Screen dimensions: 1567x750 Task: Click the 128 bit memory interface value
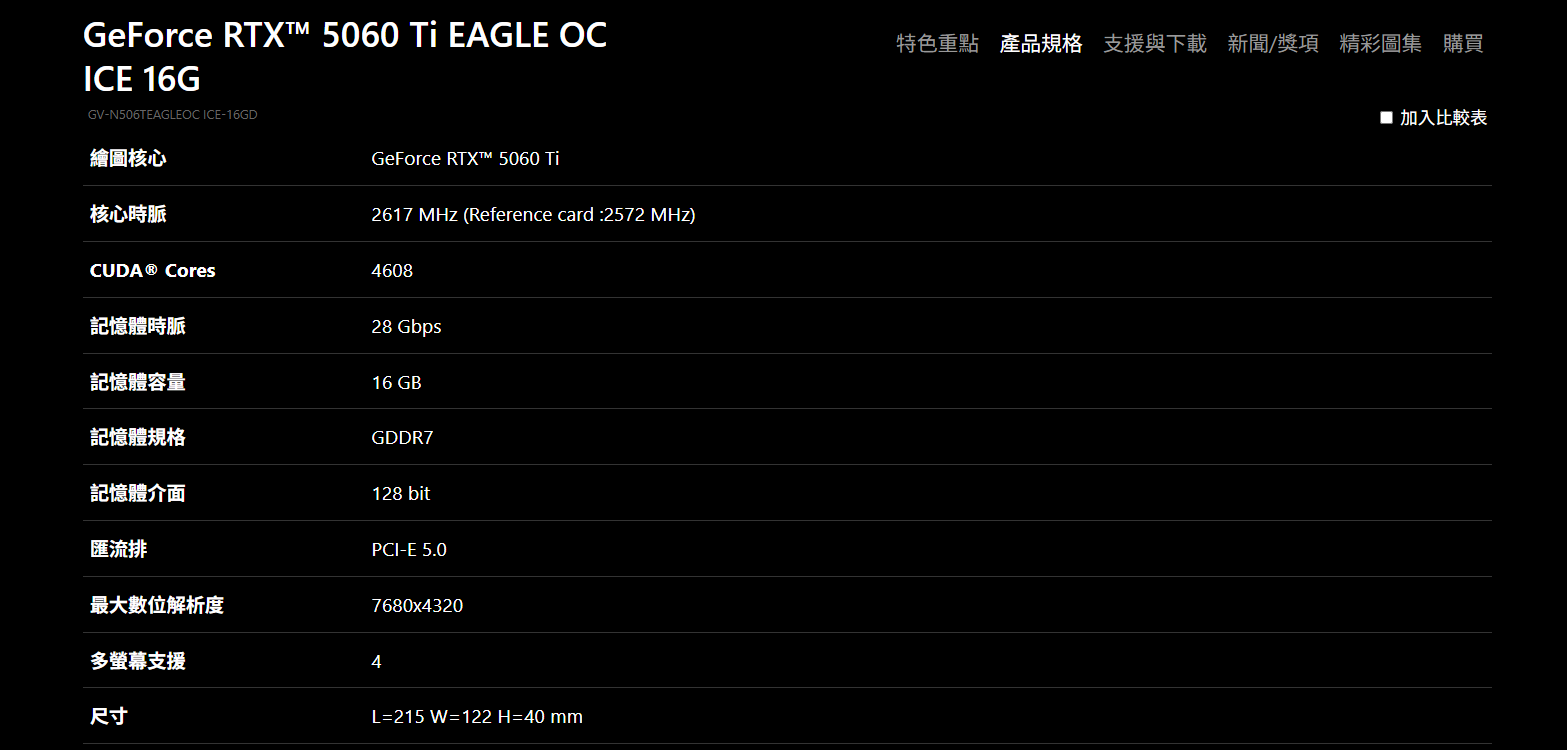click(401, 493)
